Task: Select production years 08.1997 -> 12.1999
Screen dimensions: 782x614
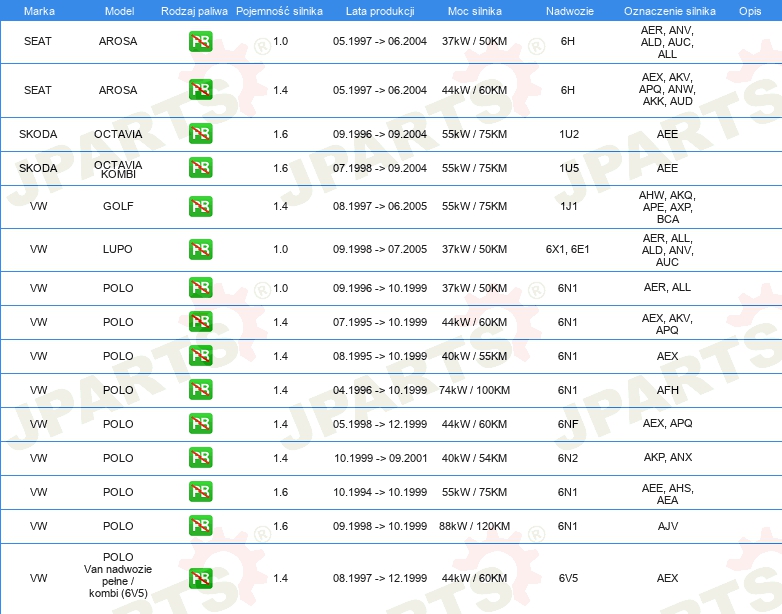Action: click(380, 578)
